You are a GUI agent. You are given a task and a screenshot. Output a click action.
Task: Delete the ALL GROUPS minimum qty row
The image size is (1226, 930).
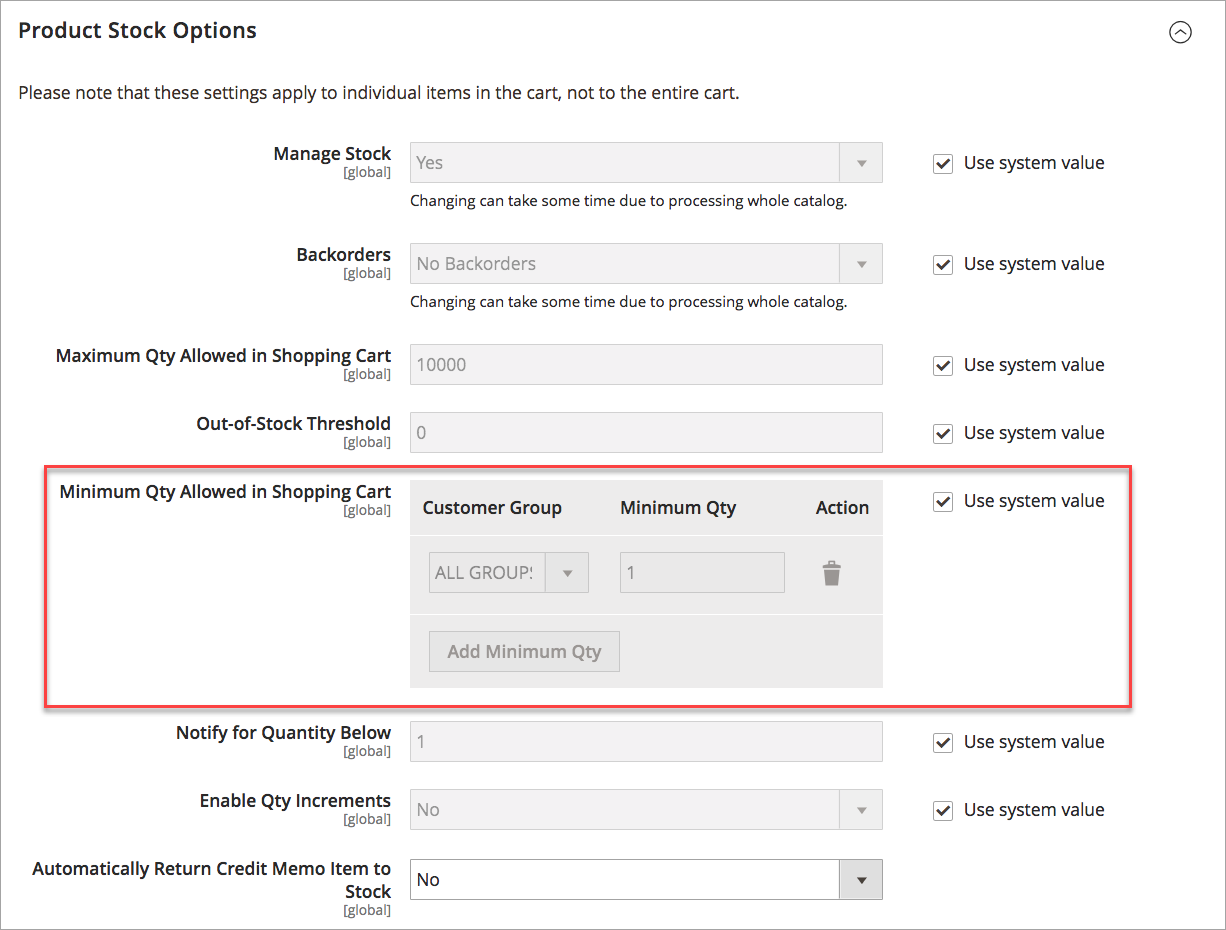click(832, 572)
